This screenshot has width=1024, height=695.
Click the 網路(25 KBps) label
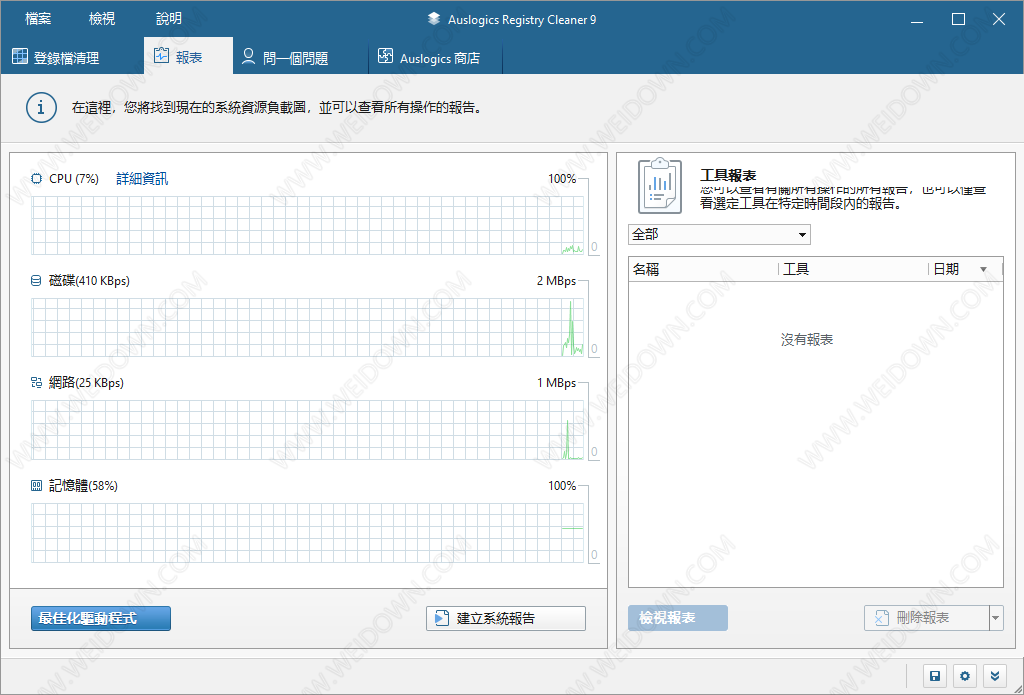click(x=86, y=383)
